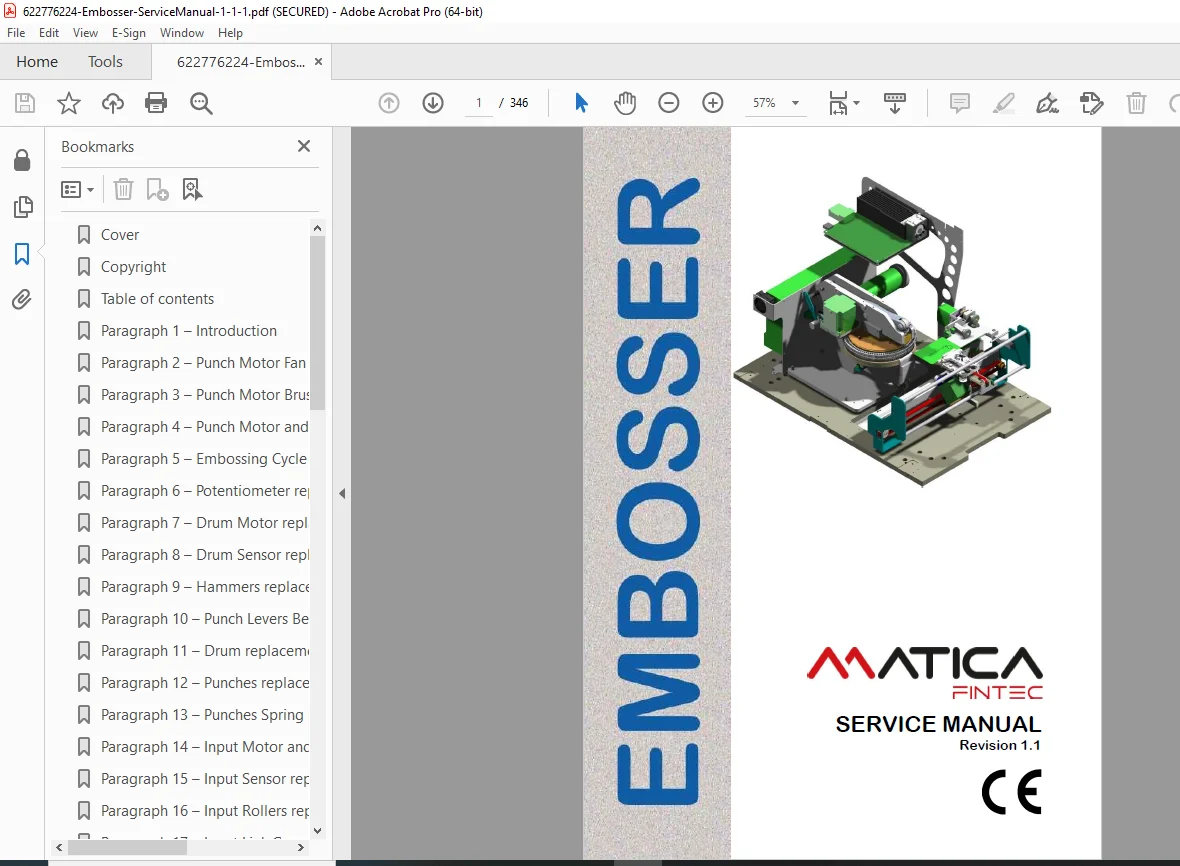
Task: Toggle the Bookmarks panel icon
Action: (x=23, y=254)
